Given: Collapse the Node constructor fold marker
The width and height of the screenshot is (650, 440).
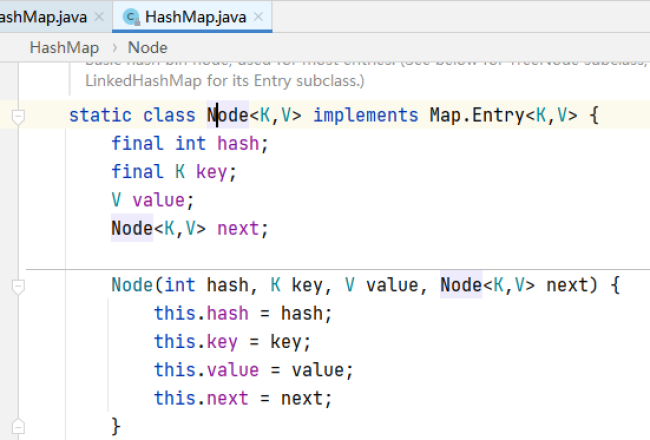Looking at the screenshot, I should (x=18, y=287).
